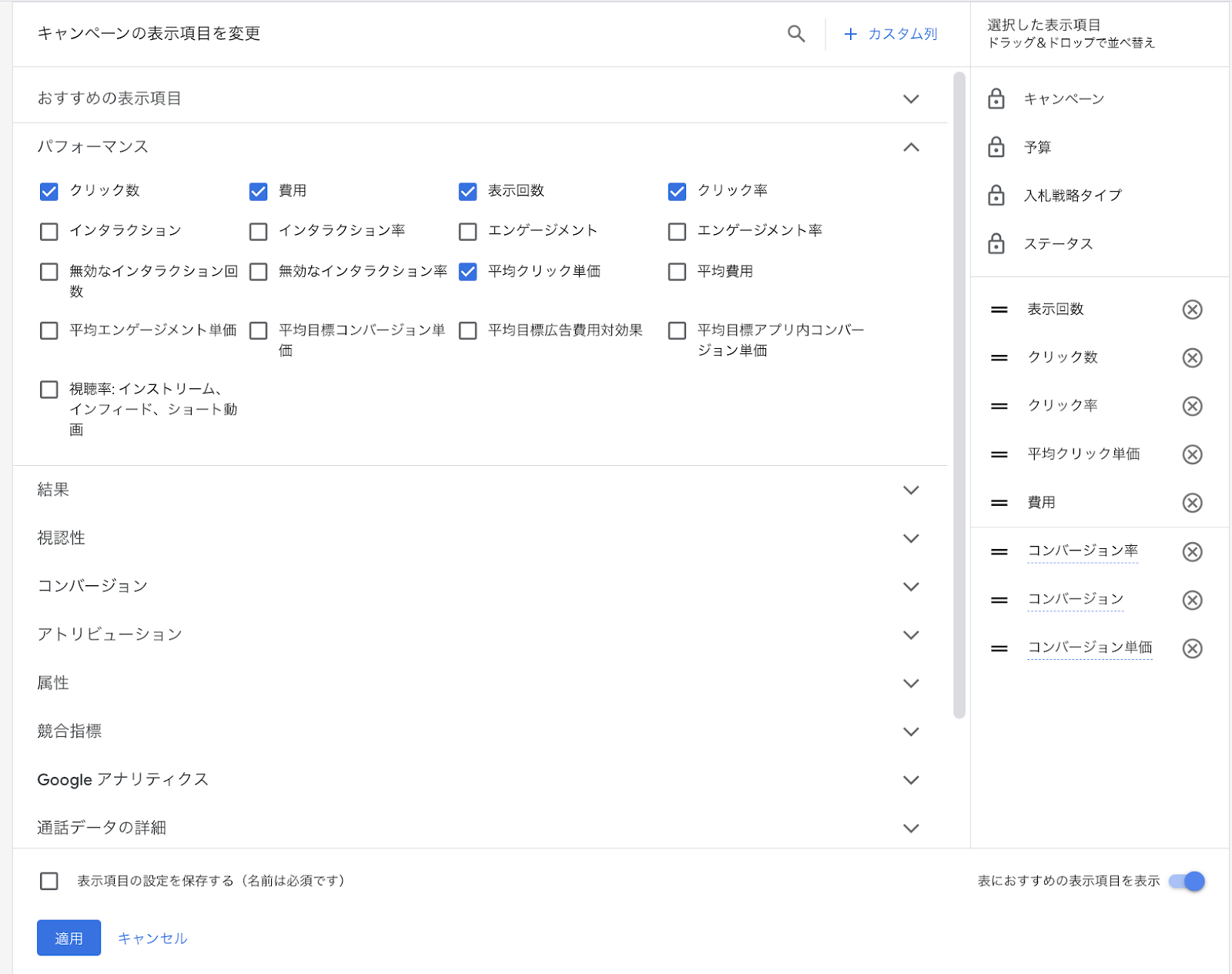
Task: Toggle 表におすすめの表示項目を表示 switch
Action: (x=1187, y=881)
